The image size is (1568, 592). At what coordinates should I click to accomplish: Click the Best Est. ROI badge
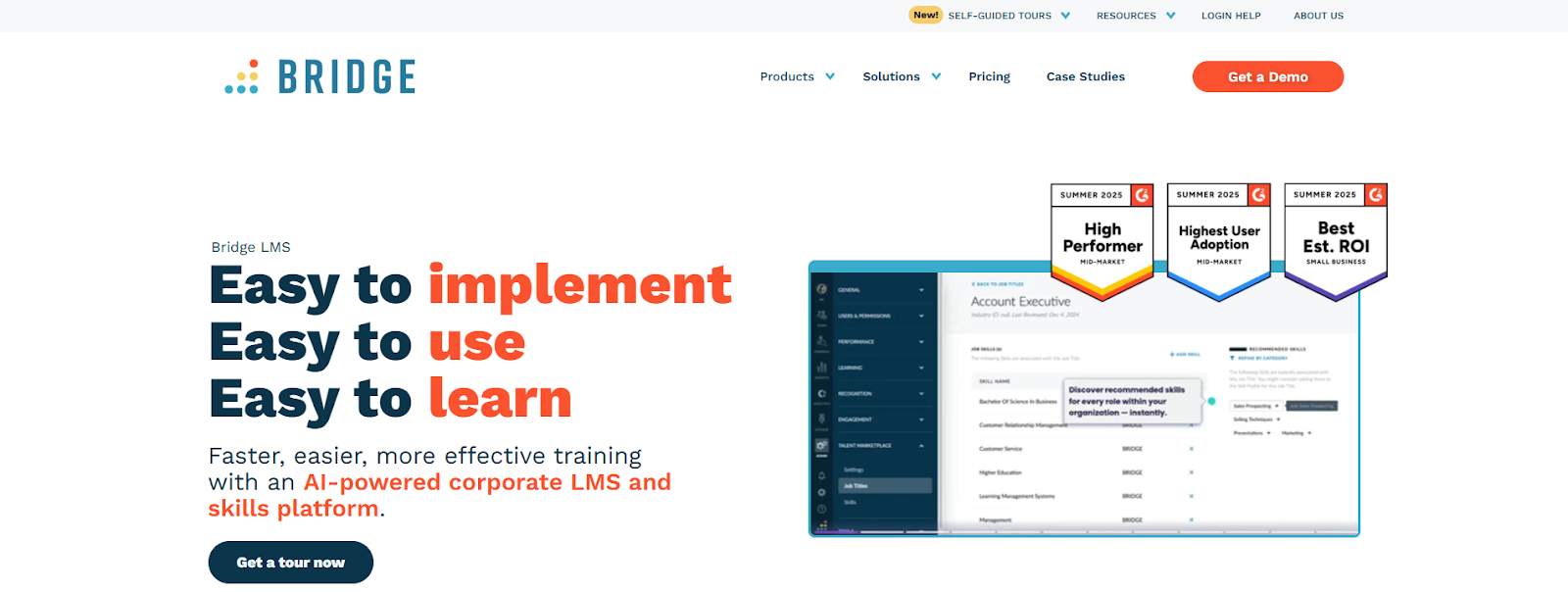point(1336,241)
